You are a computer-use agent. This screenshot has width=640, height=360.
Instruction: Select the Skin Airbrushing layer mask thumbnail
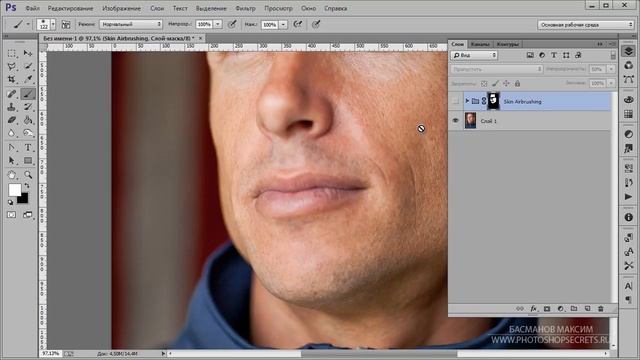(493, 101)
